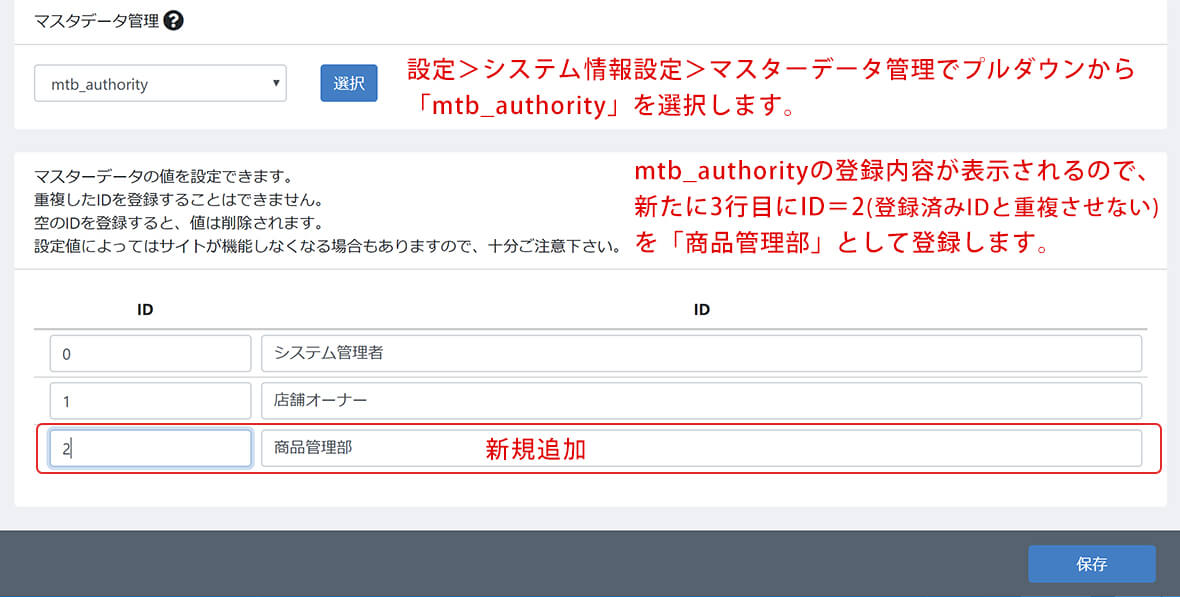Select the warning line starting 設定値によっては
The image size is (1180, 597).
tap(327, 246)
